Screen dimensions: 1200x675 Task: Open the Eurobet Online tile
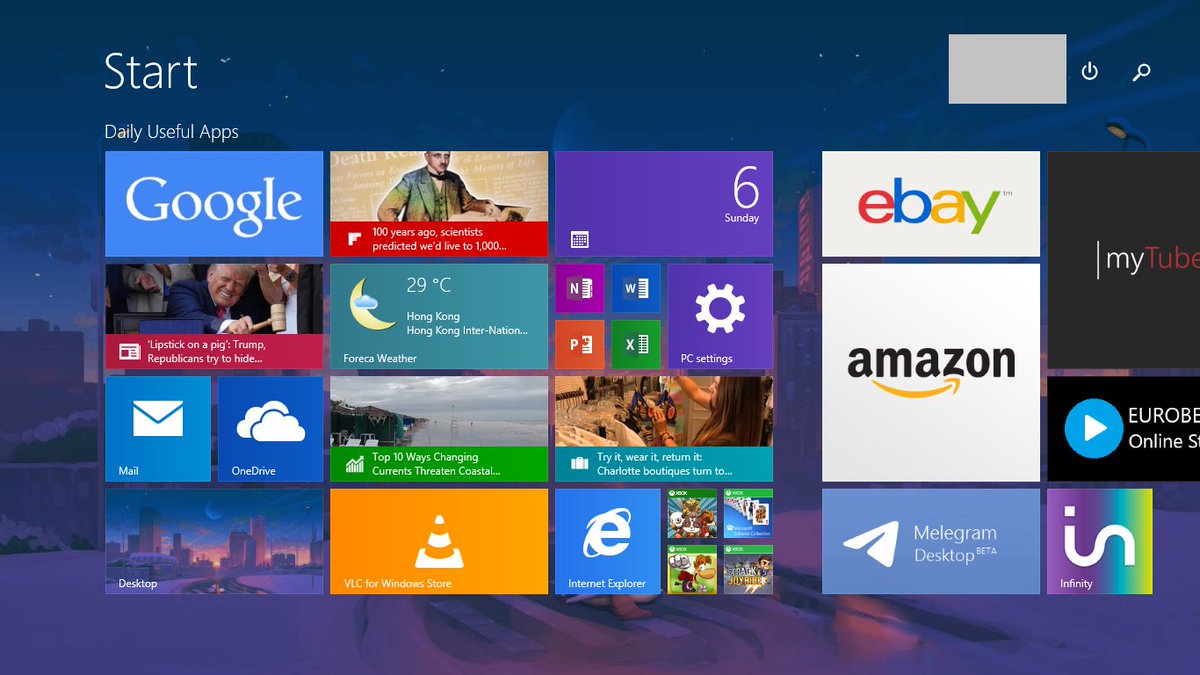[x=1124, y=429]
